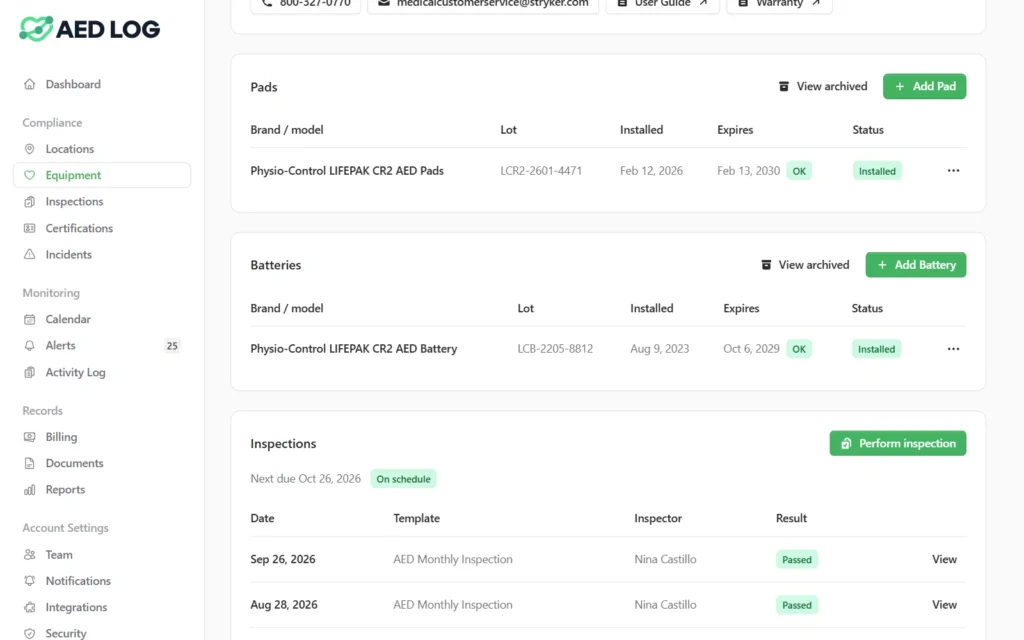Click the Physio-Control LIFEPAK CR2 AED Battery name
Screen dimensions: 1024x640
tap(354, 349)
